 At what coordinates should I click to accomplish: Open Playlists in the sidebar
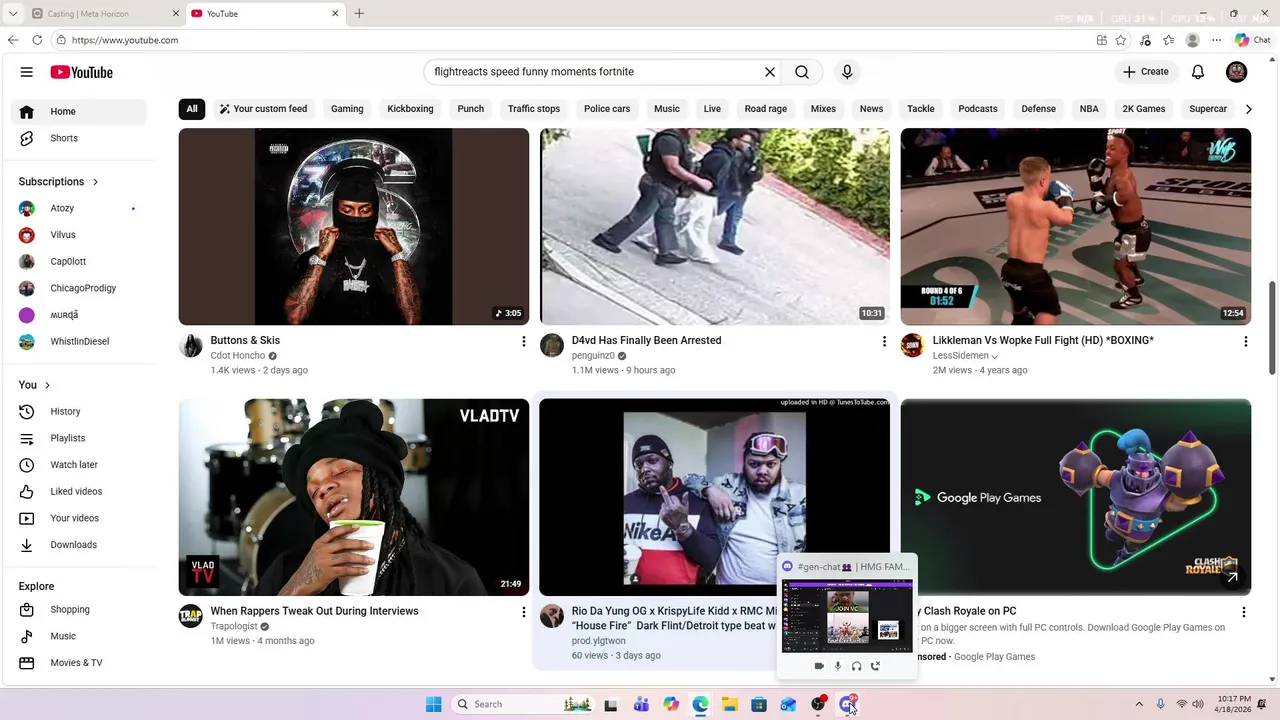pos(76,438)
